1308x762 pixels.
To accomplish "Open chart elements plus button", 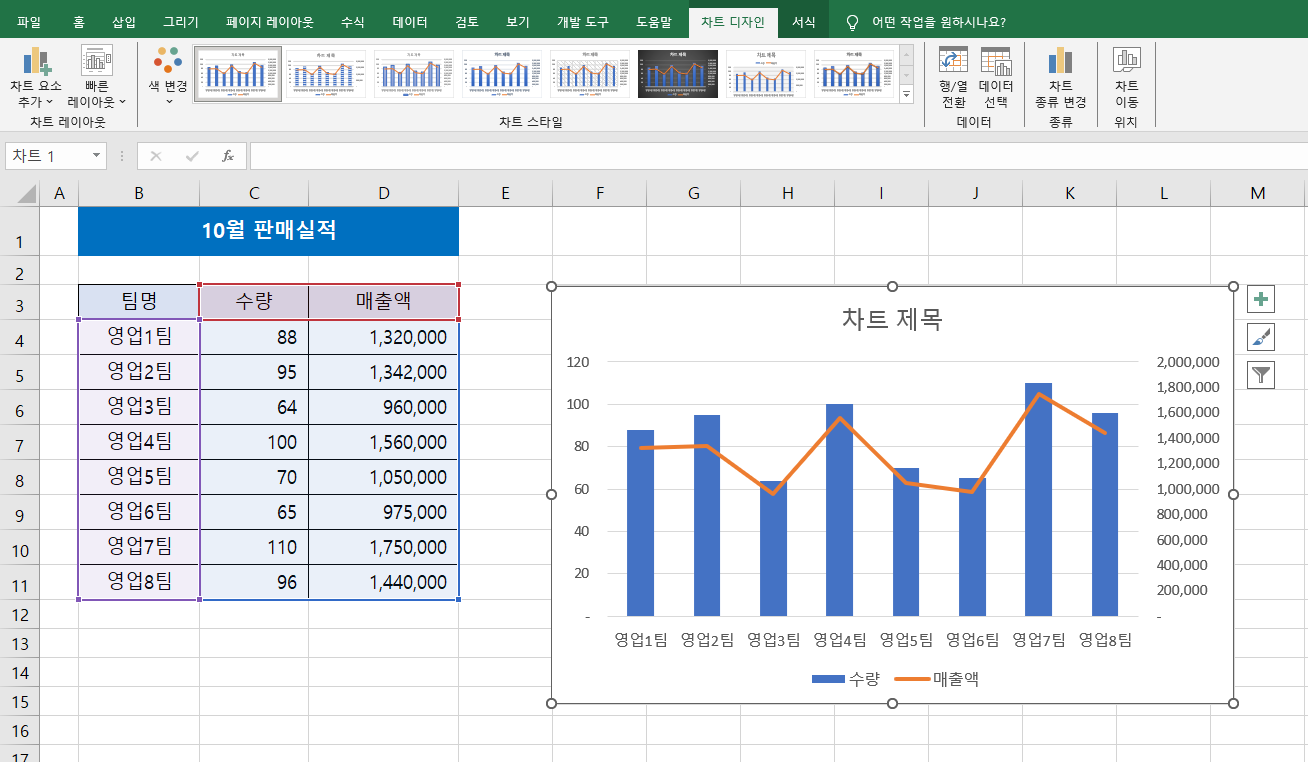I will point(1262,298).
